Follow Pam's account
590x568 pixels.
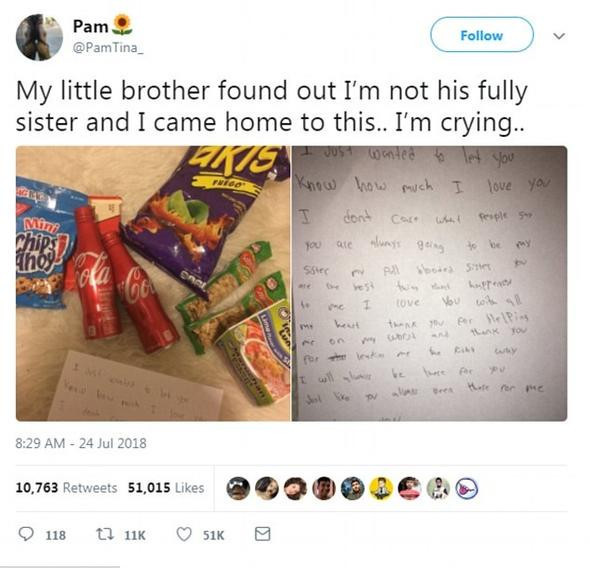[x=482, y=35]
